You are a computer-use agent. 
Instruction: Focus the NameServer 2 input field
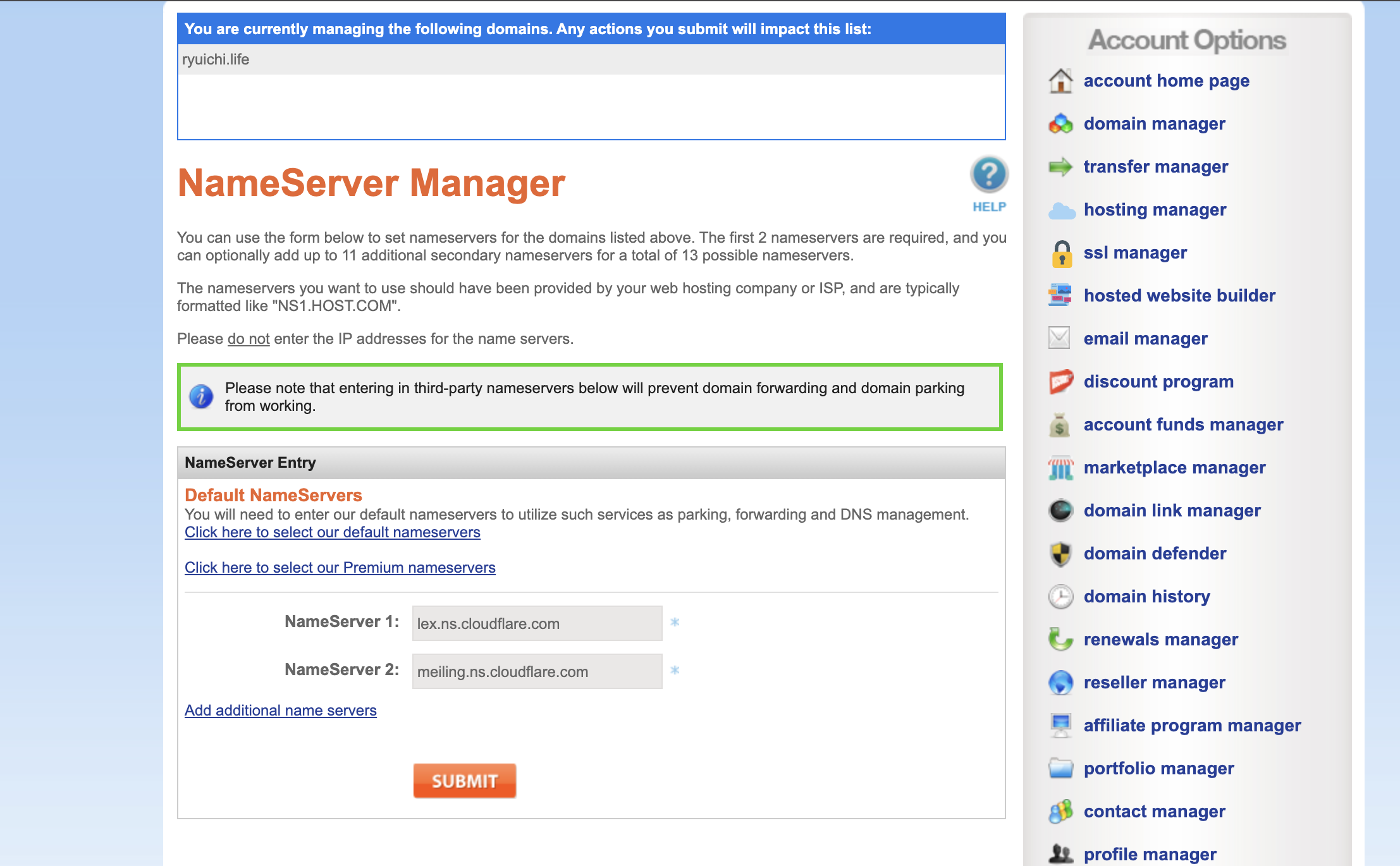tap(536, 671)
